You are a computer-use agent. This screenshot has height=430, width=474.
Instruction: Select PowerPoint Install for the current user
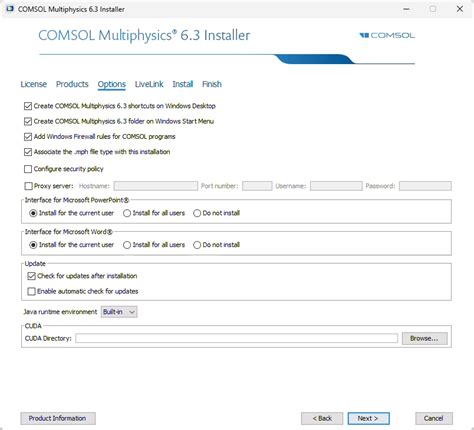[33, 213]
